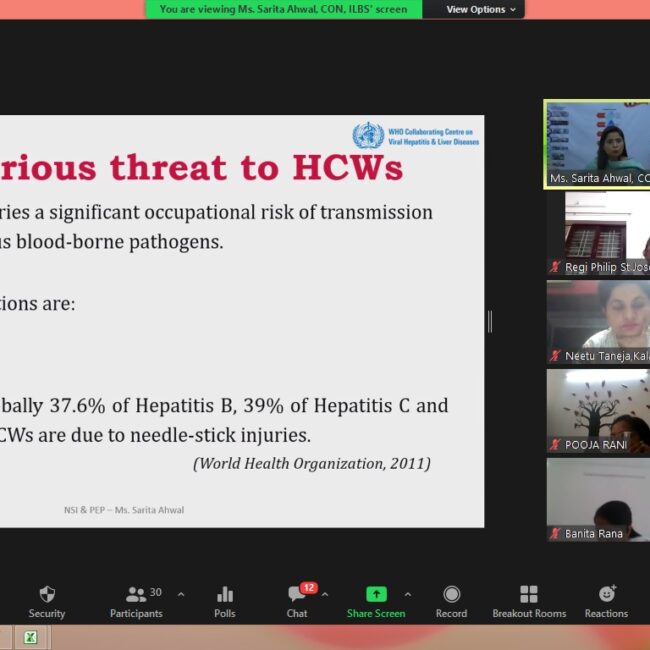Image resolution: width=650 pixels, height=650 pixels.
Task: Click muted mic icon on Banita Rana's video
Action: [x=555, y=534]
